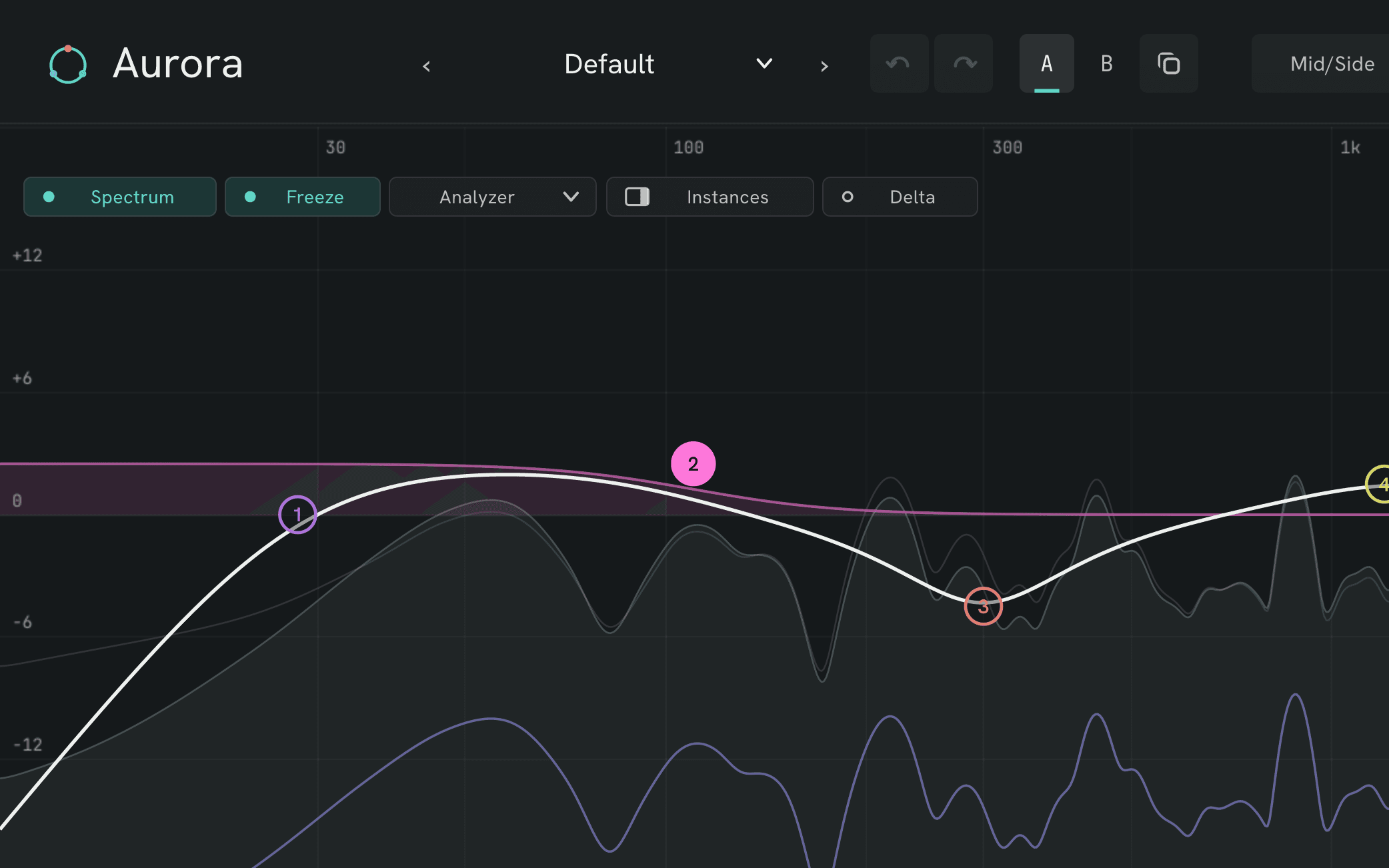
Task: Click the +12 dB gain scale label
Action: (27, 255)
